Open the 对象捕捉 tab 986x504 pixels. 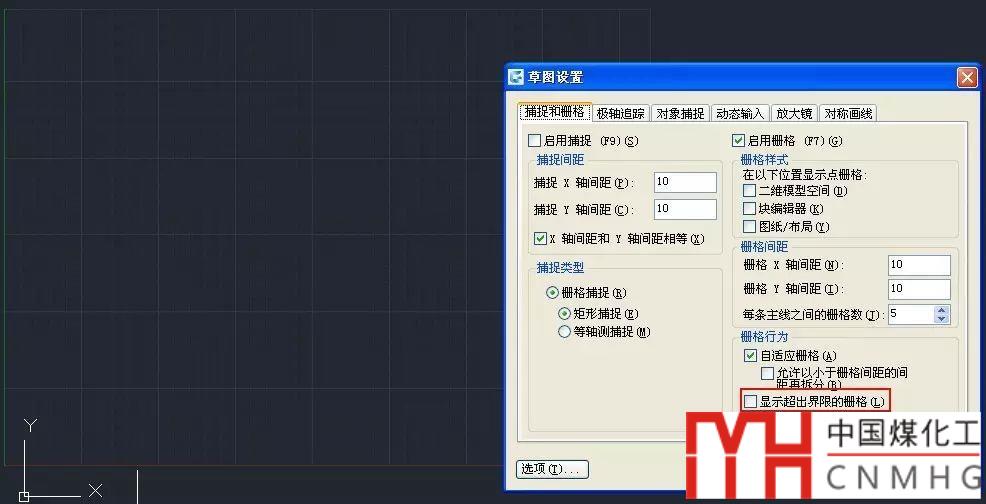click(x=680, y=114)
